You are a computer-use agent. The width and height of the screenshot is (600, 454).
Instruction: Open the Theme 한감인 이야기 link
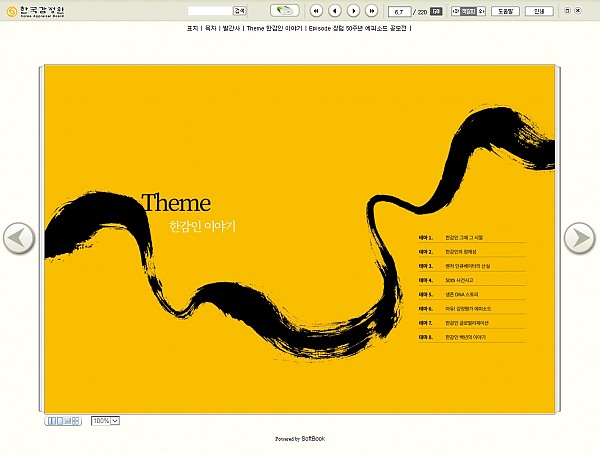click(x=274, y=28)
